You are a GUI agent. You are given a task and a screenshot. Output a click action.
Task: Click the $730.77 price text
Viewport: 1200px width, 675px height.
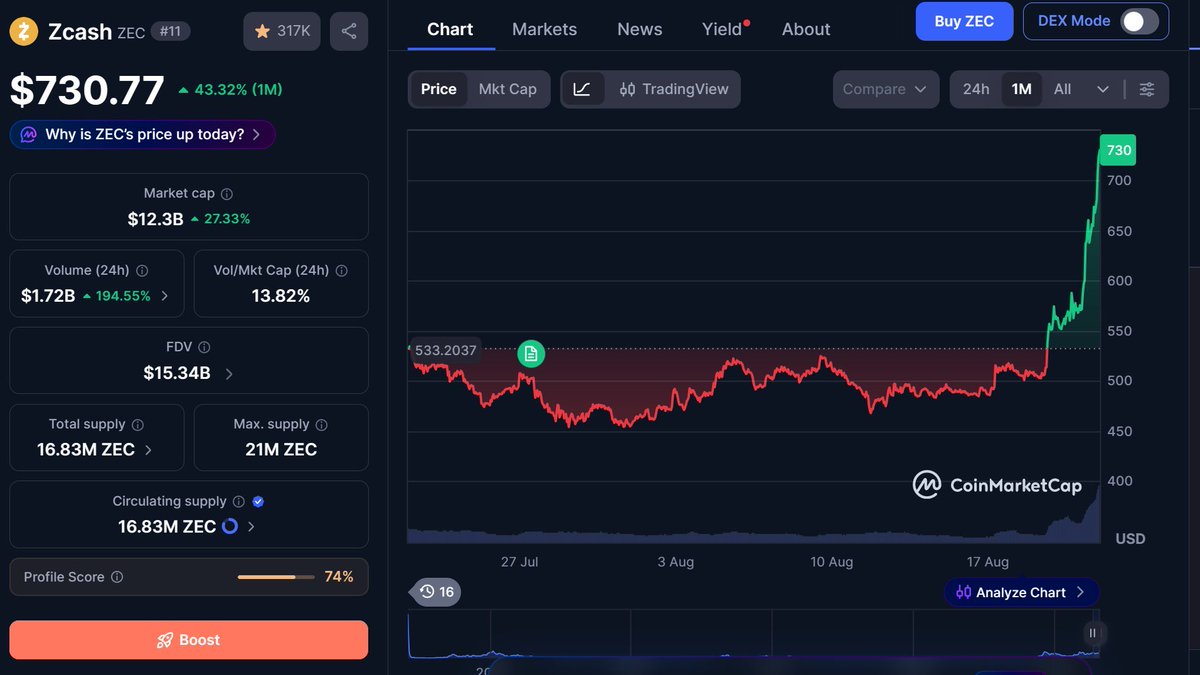click(87, 90)
